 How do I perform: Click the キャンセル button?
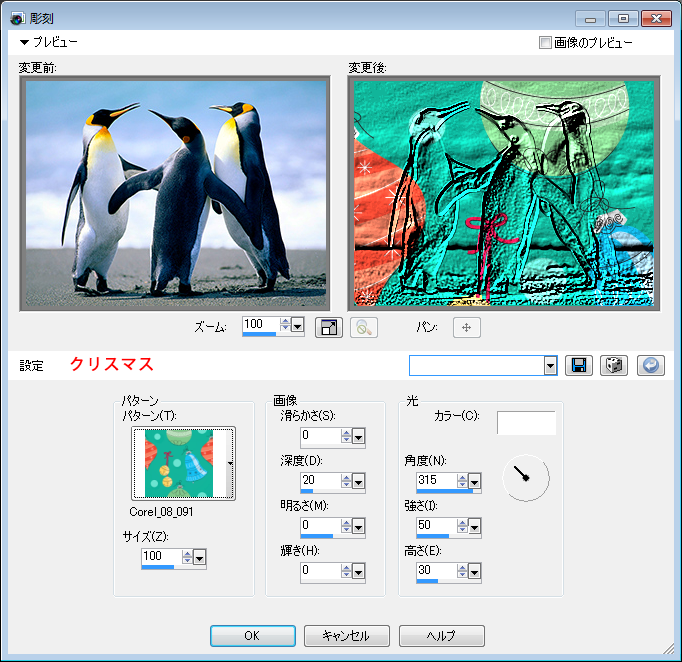click(343, 636)
